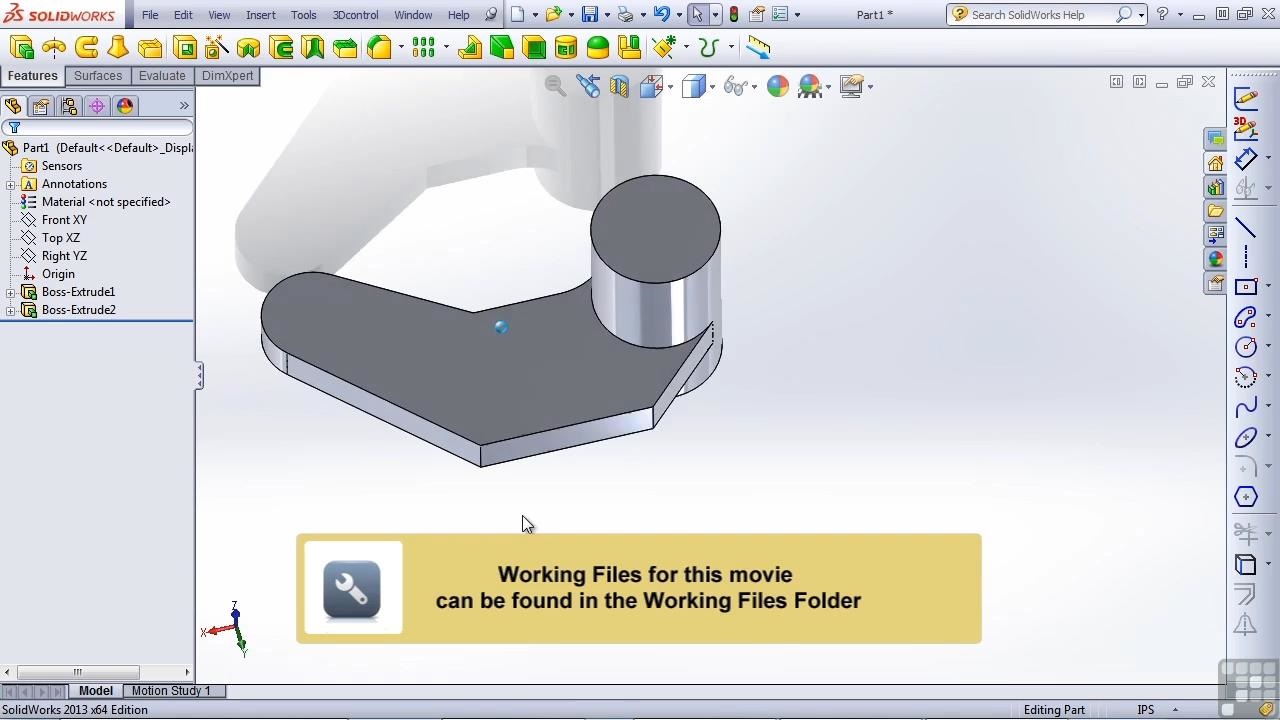Open the Insert menu
This screenshot has height=720, width=1280.
point(261,15)
